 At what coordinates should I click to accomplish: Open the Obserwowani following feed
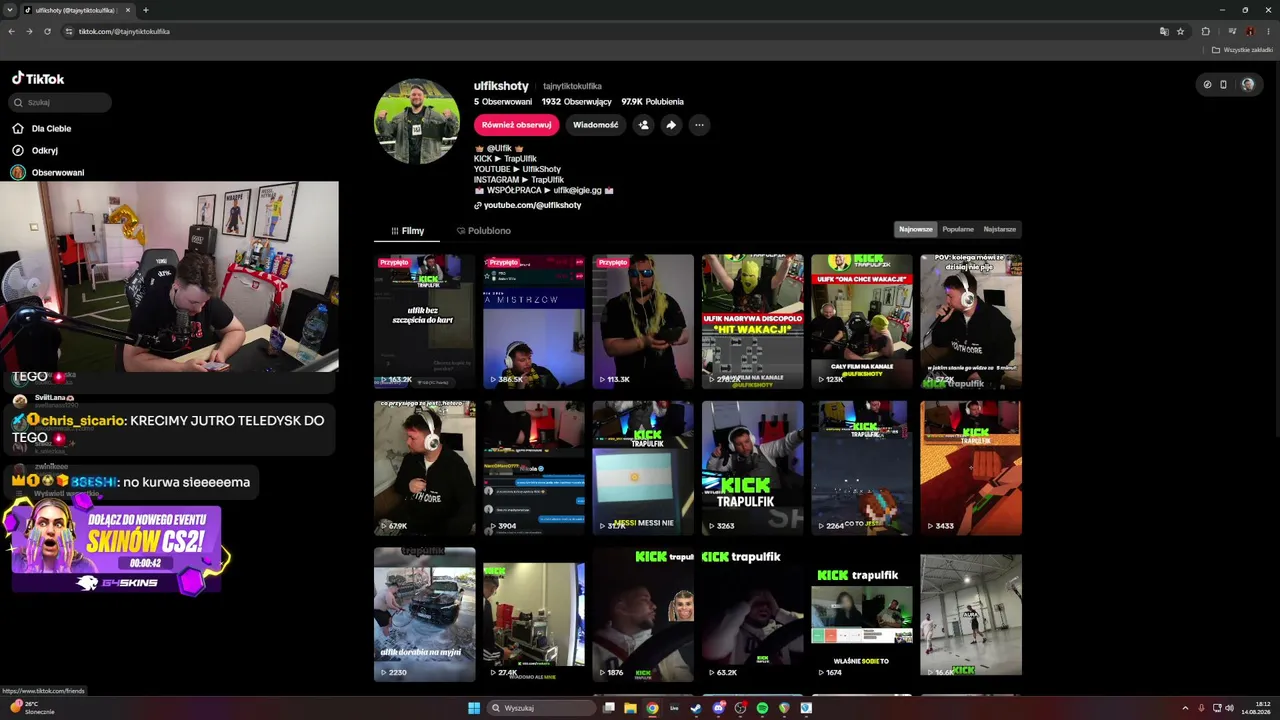48,172
